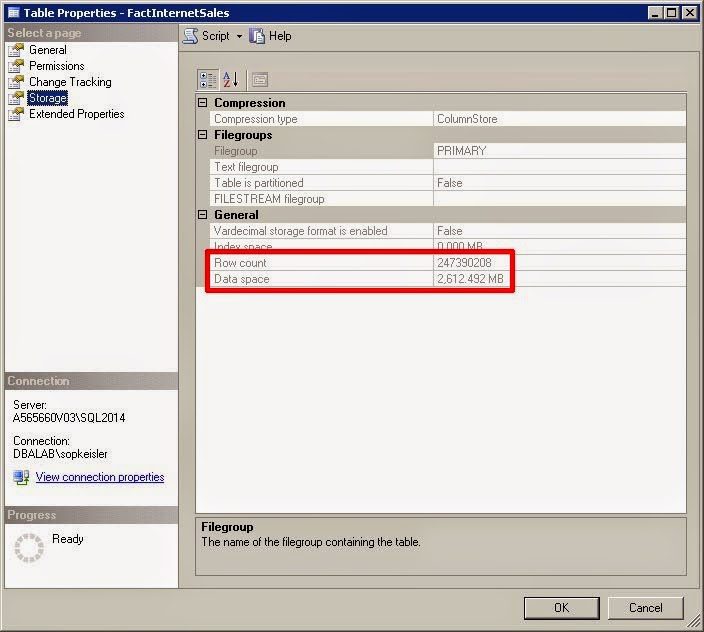Screen dimensions: 704x632
Task: Click the Extended Properties page icon
Action: pos(16,114)
